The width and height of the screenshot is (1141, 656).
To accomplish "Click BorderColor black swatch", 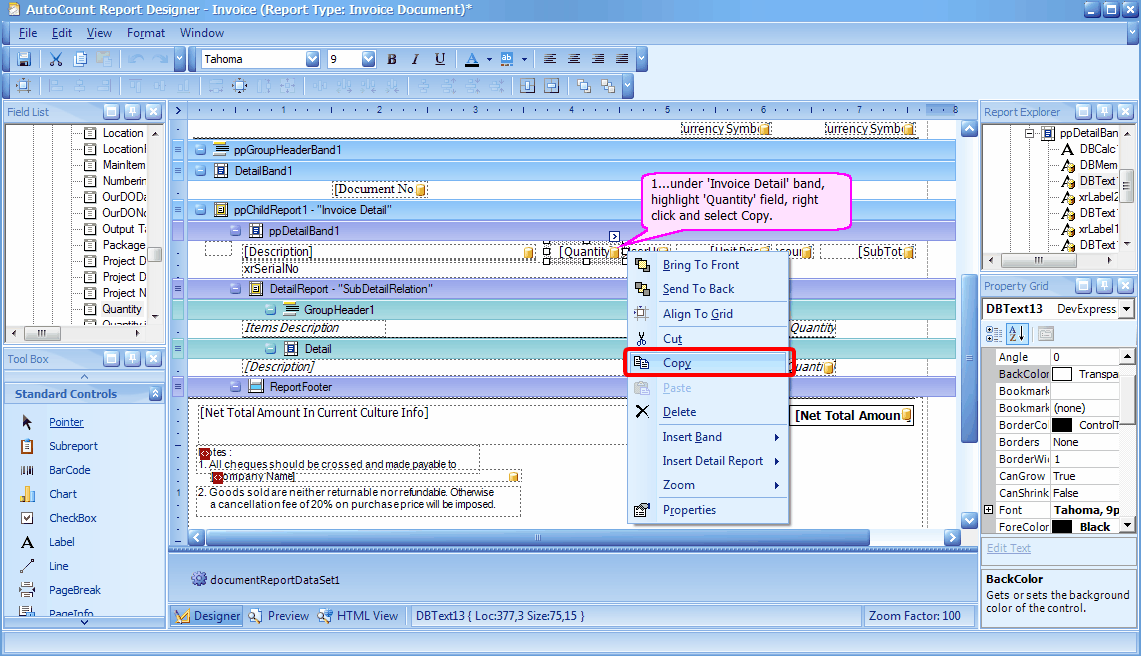I will click(x=1062, y=425).
